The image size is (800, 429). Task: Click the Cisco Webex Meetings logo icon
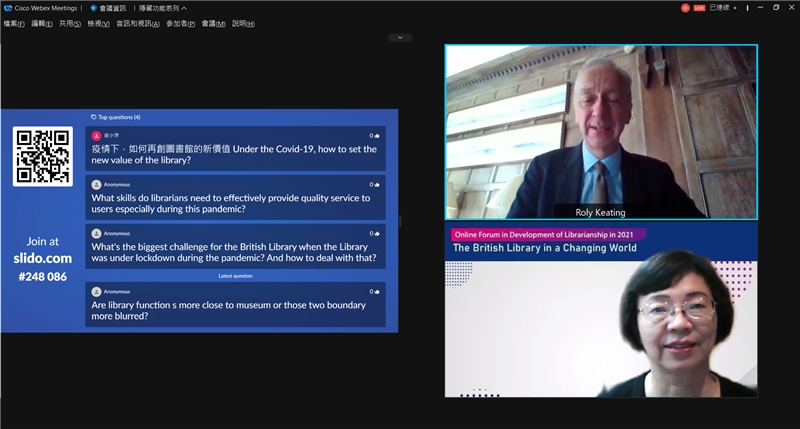[8, 8]
